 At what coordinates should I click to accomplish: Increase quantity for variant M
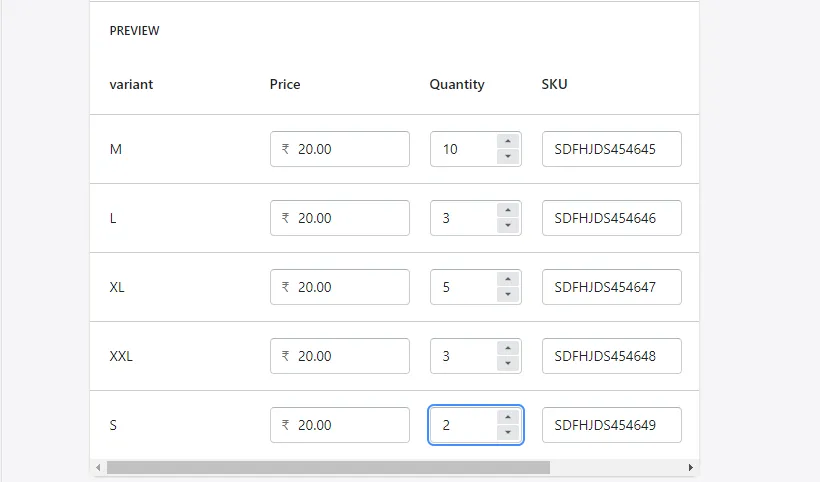click(x=508, y=141)
